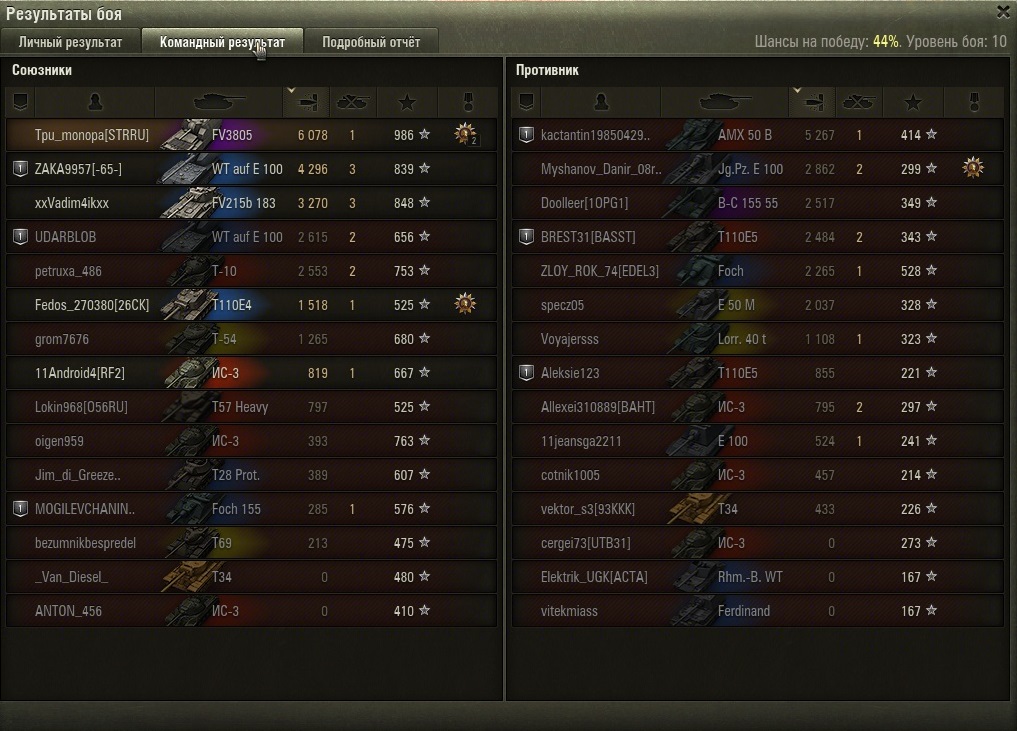The image size is (1017, 731).
Task: Click the medal of Tpu_monopa[STRRU]
Action: click(465, 134)
